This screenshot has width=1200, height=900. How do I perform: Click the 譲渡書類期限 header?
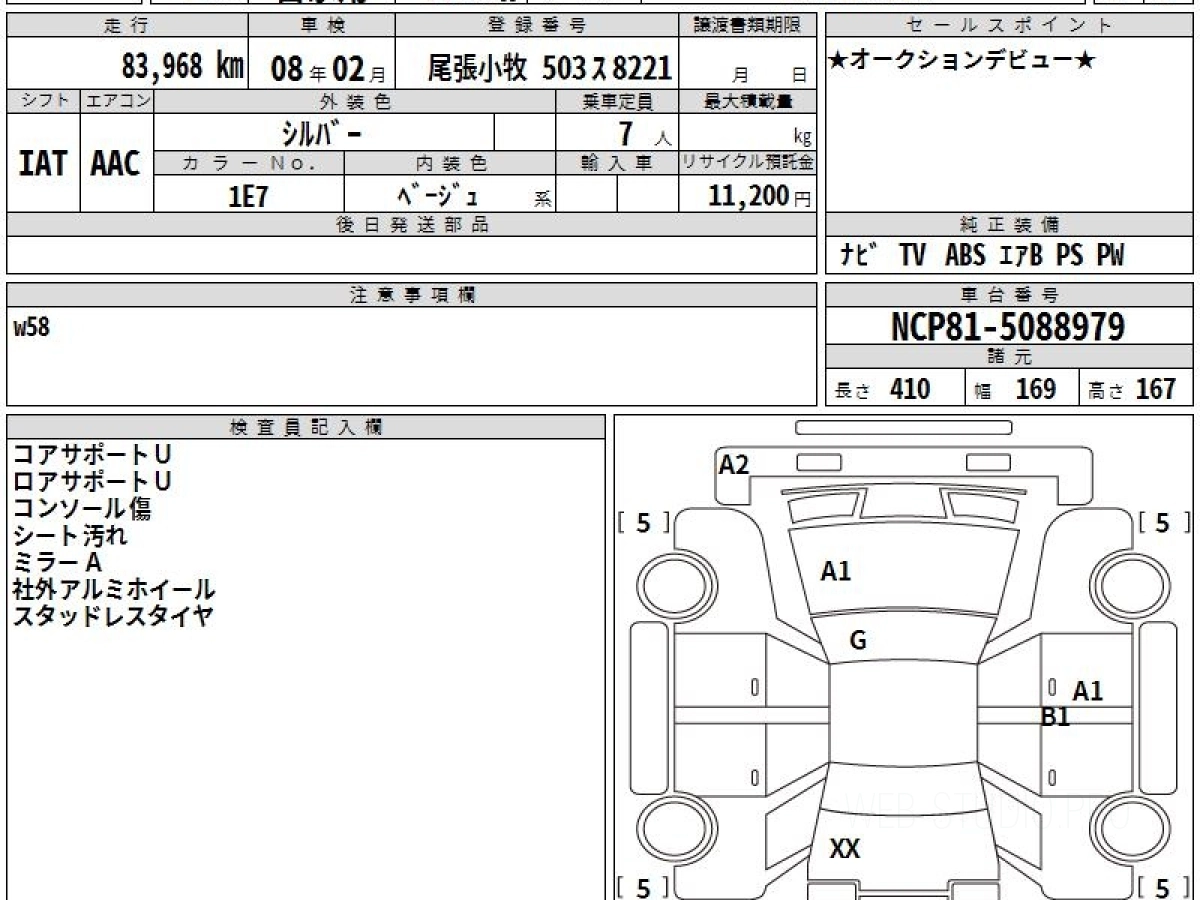(749, 26)
